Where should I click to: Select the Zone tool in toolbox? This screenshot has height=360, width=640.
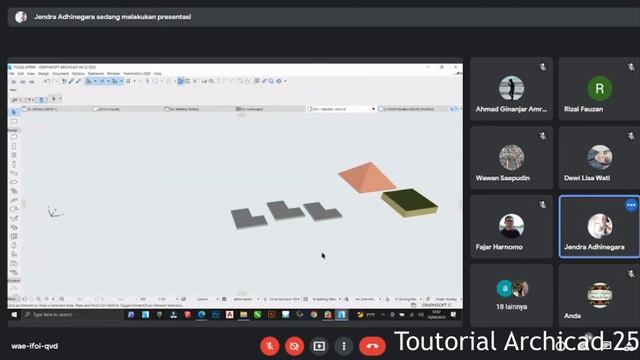(x=14, y=263)
